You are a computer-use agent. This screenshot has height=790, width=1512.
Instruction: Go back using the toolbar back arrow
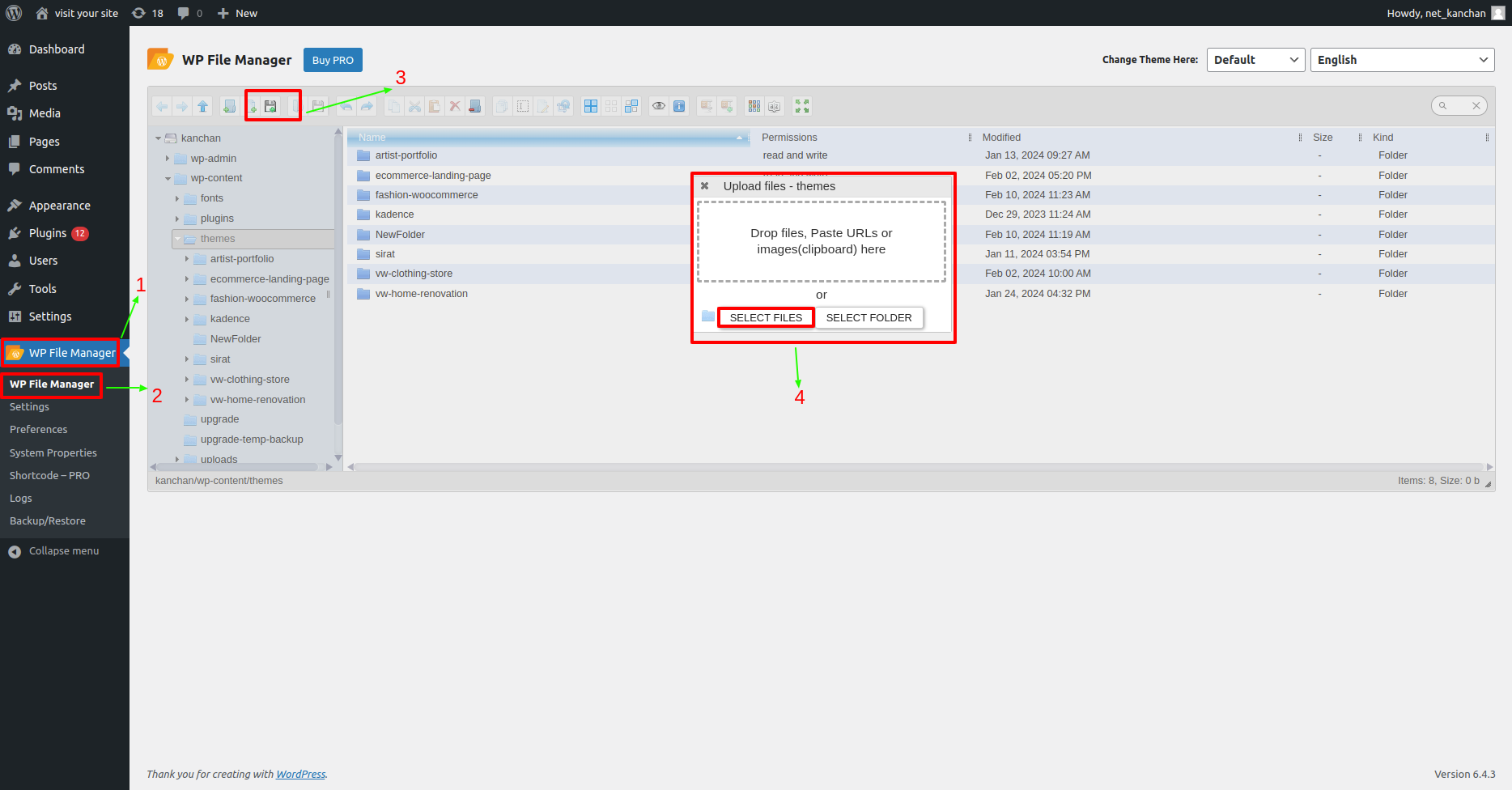[x=162, y=106]
